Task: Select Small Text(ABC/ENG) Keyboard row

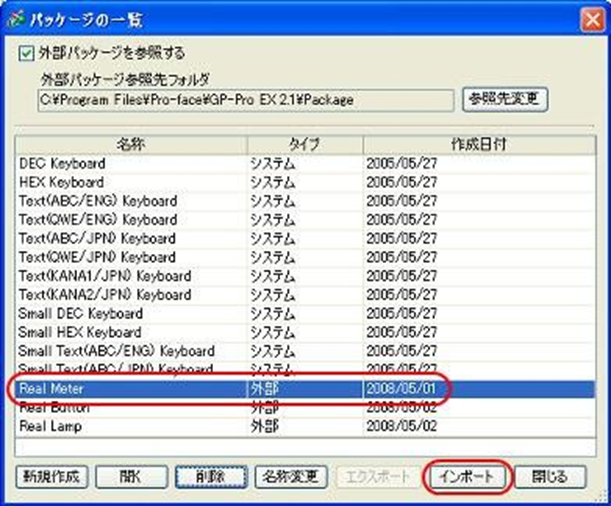Action: click(x=306, y=351)
